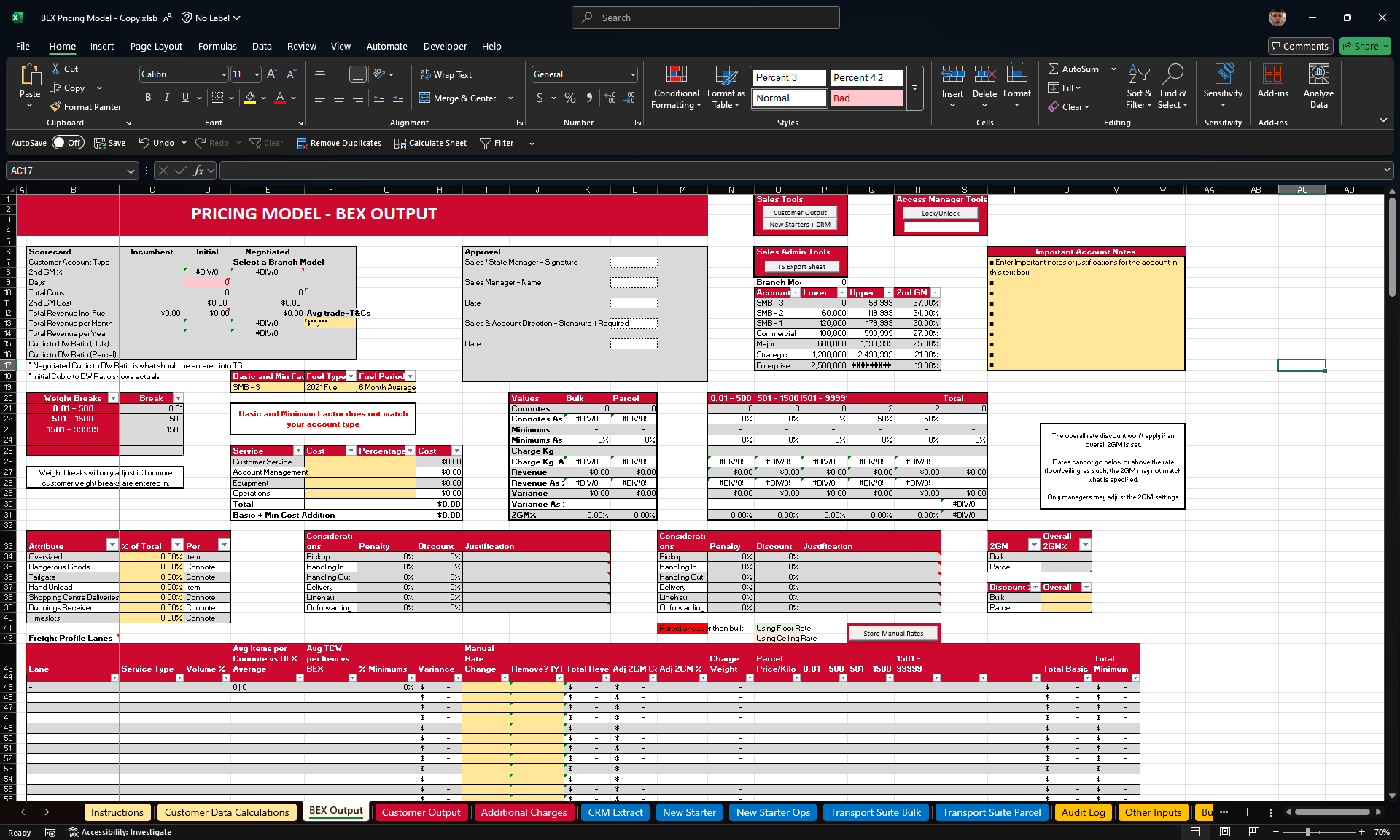Open the Weight Breaks filter dropdown
Image resolution: width=1400 pixels, height=840 pixels.
coord(113,398)
